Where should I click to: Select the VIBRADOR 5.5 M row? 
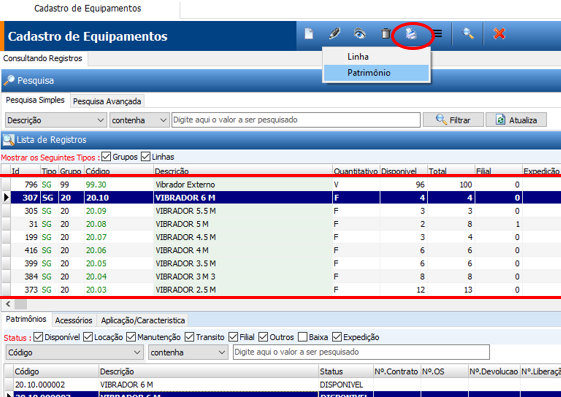click(280, 211)
